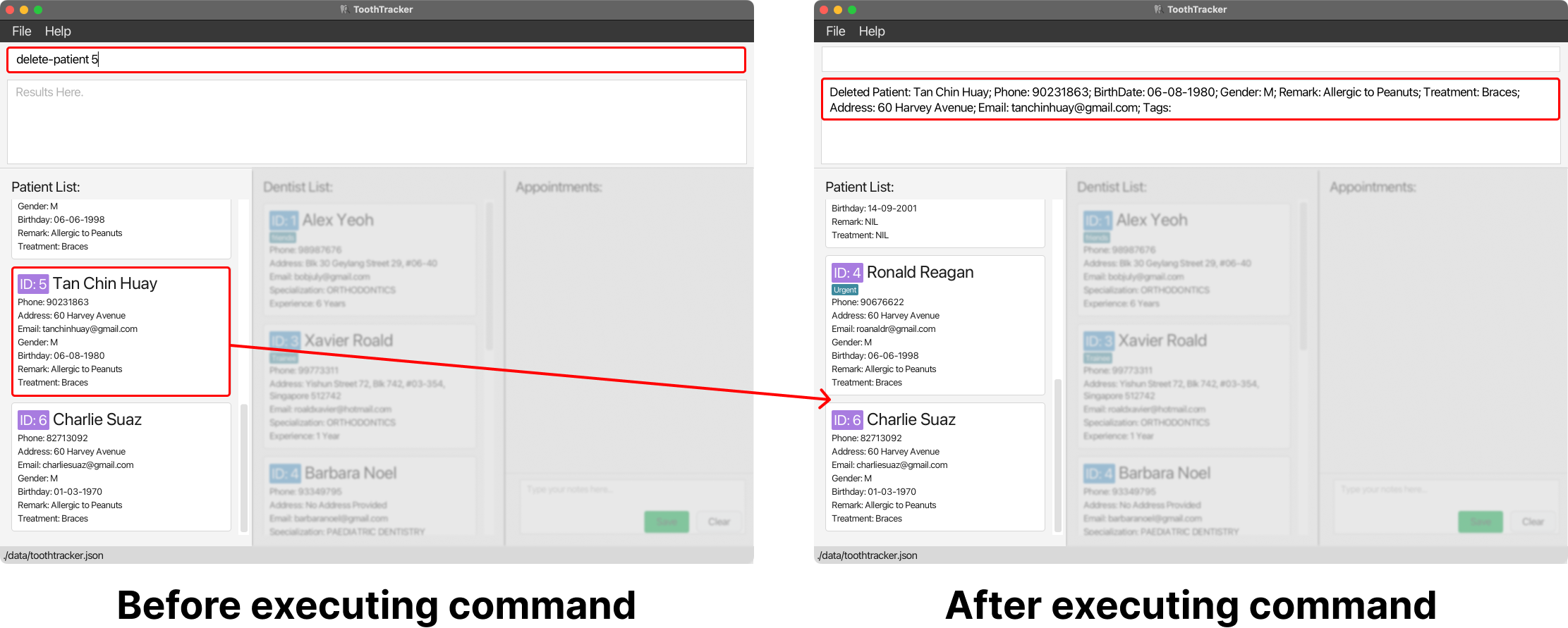This screenshot has height=628, width=1568.
Task: Select dentist 'Xavier Roald' card in right window
Action: (x=1184, y=386)
